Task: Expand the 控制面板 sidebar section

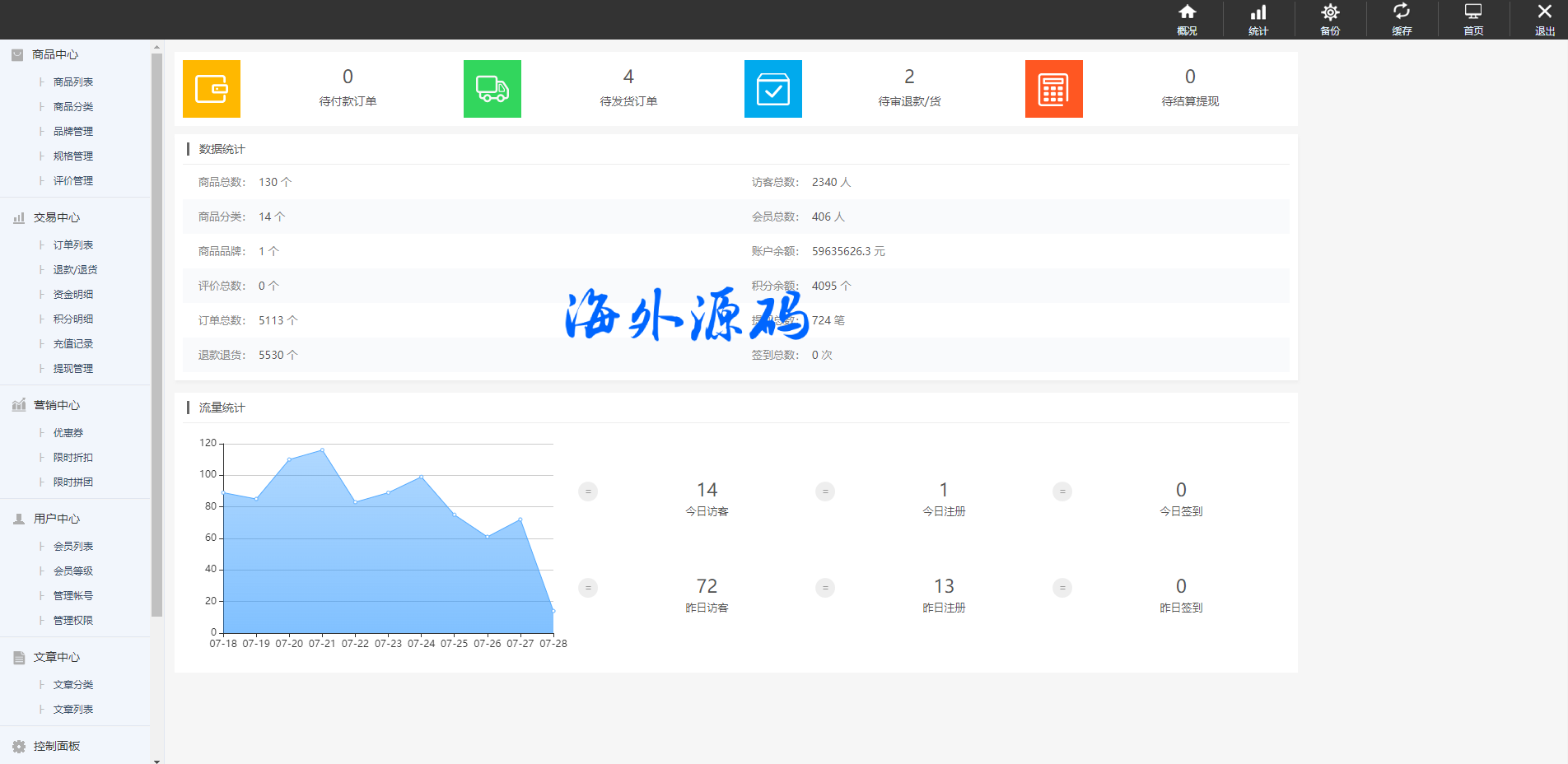Action: [x=56, y=746]
